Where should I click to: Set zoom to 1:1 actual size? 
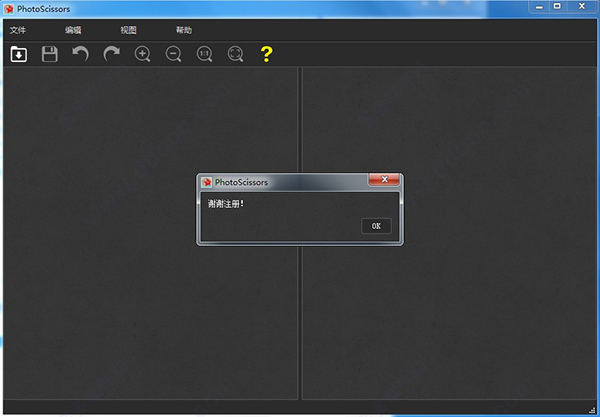tap(204, 54)
